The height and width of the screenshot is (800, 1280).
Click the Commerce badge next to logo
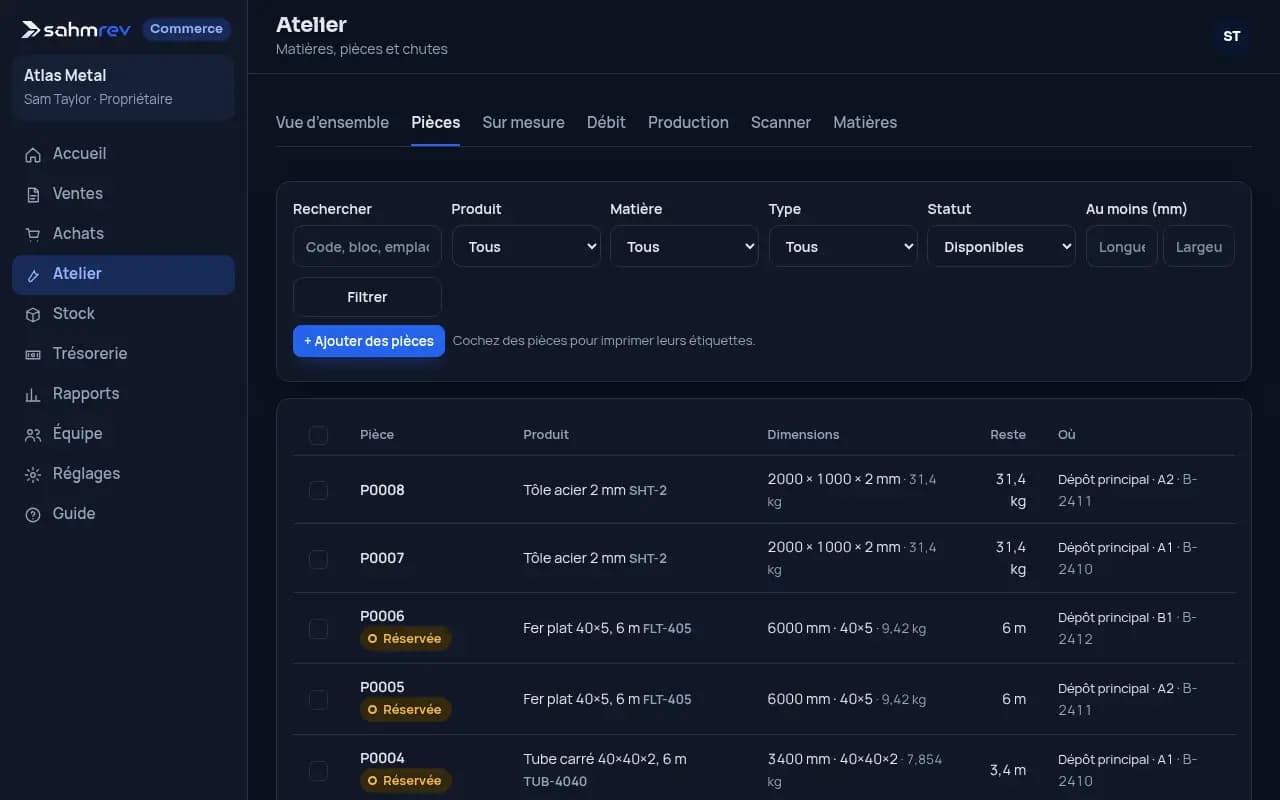tap(186, 29)
